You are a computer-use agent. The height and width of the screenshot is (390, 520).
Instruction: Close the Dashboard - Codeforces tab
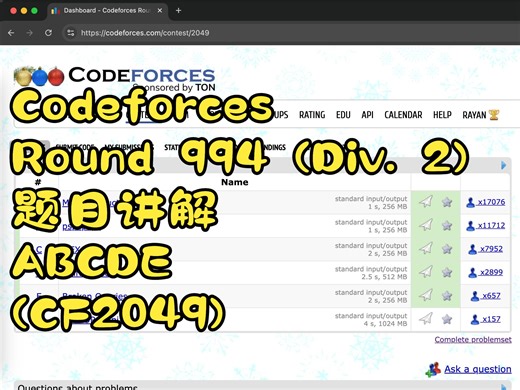pyautogui.click(x=160, y=11)
